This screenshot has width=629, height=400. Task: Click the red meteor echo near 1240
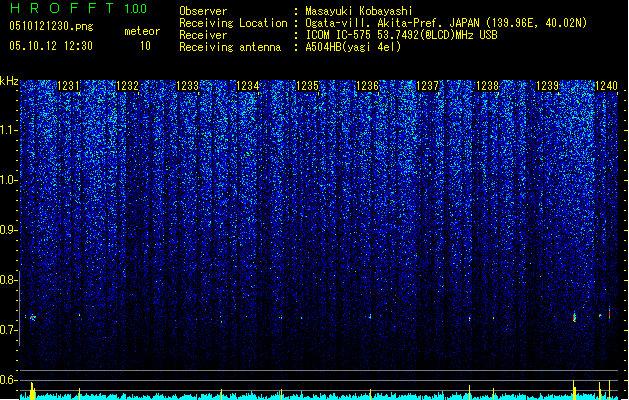click(x=609, y=313)
